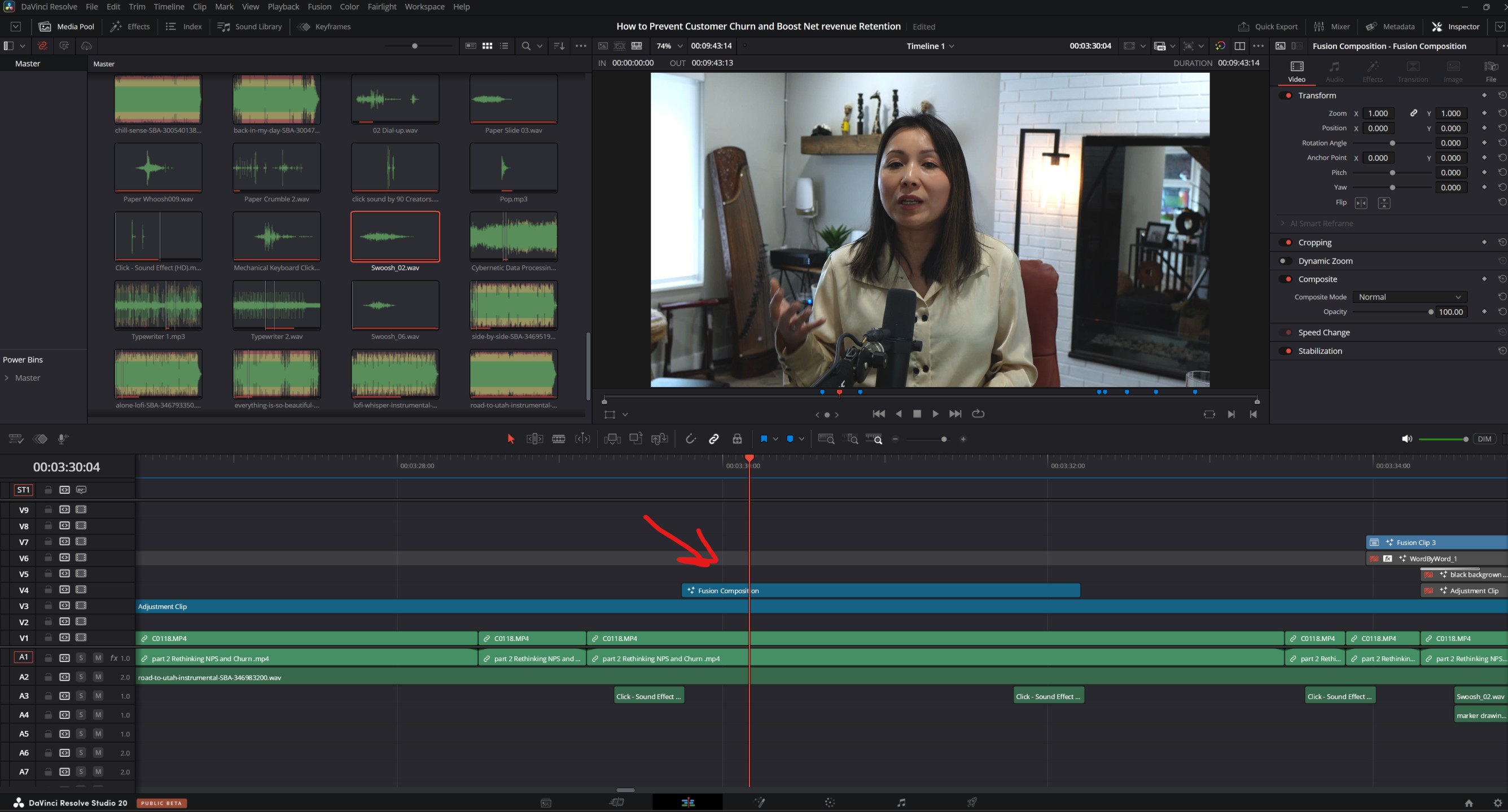Open flag color dropdown arrow
The width and height of the screenshot is (1508, 812).
coord(775,439)
